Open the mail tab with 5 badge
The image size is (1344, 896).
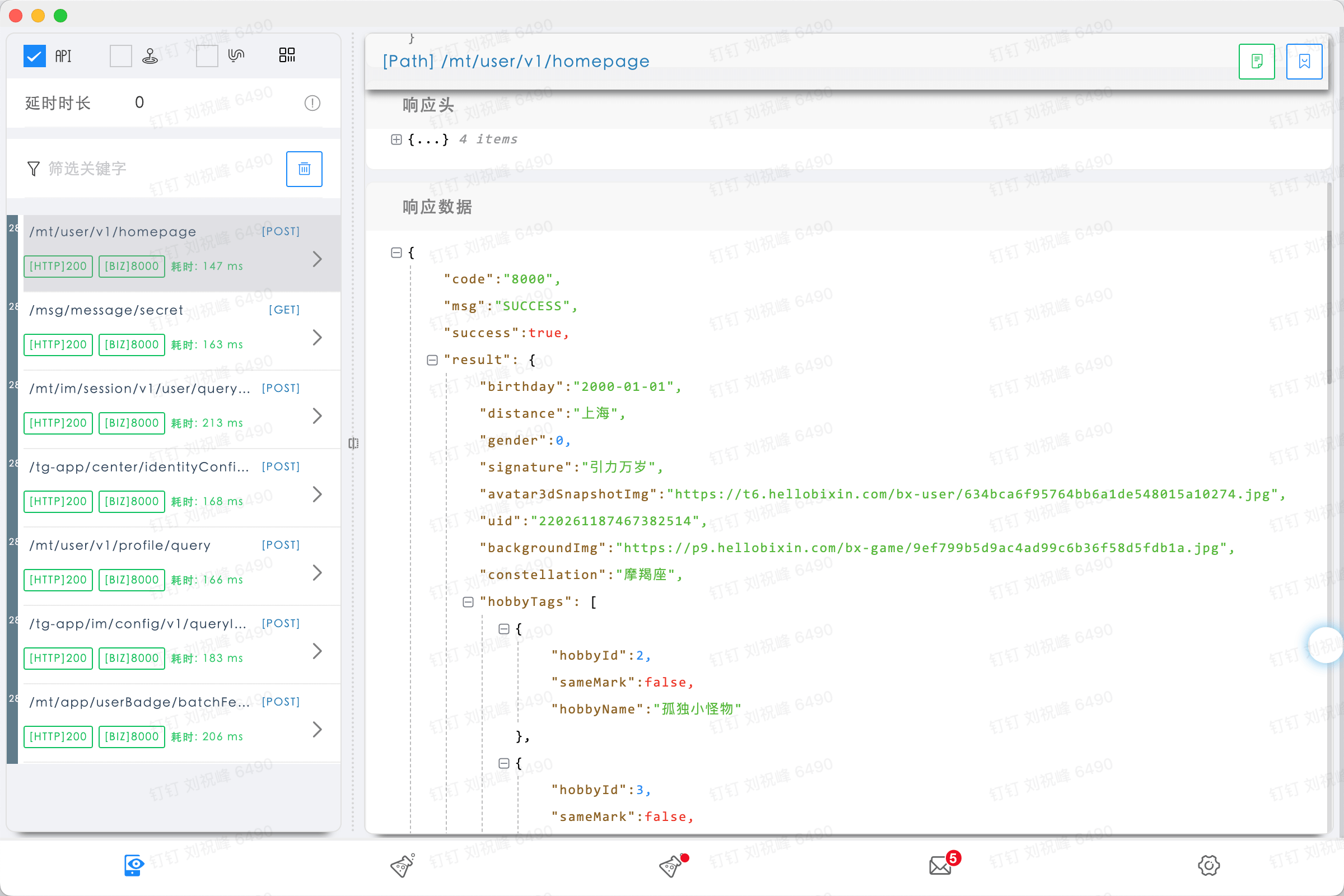[944, 864]
